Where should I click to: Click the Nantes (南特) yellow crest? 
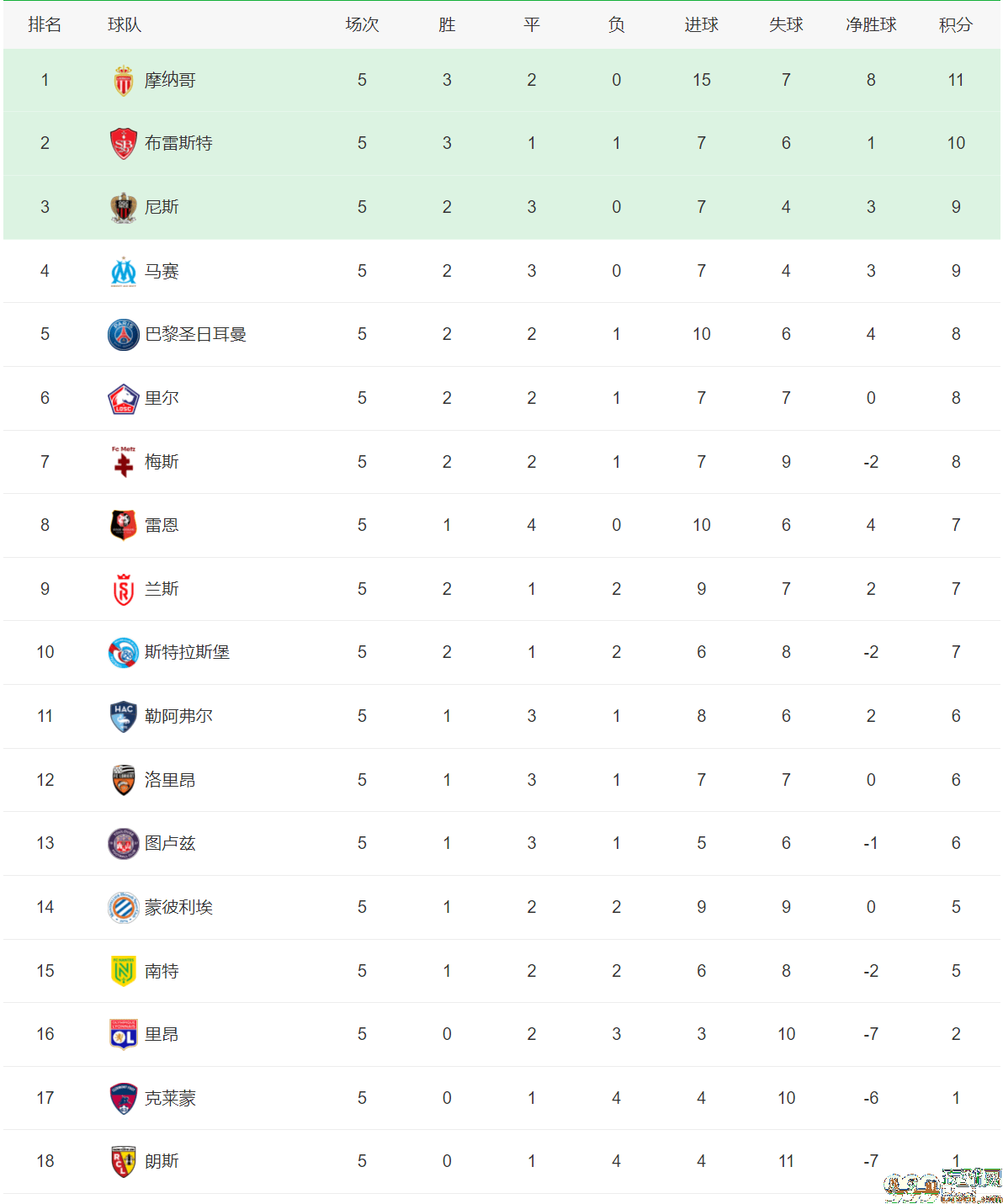[x=124, y=971]
